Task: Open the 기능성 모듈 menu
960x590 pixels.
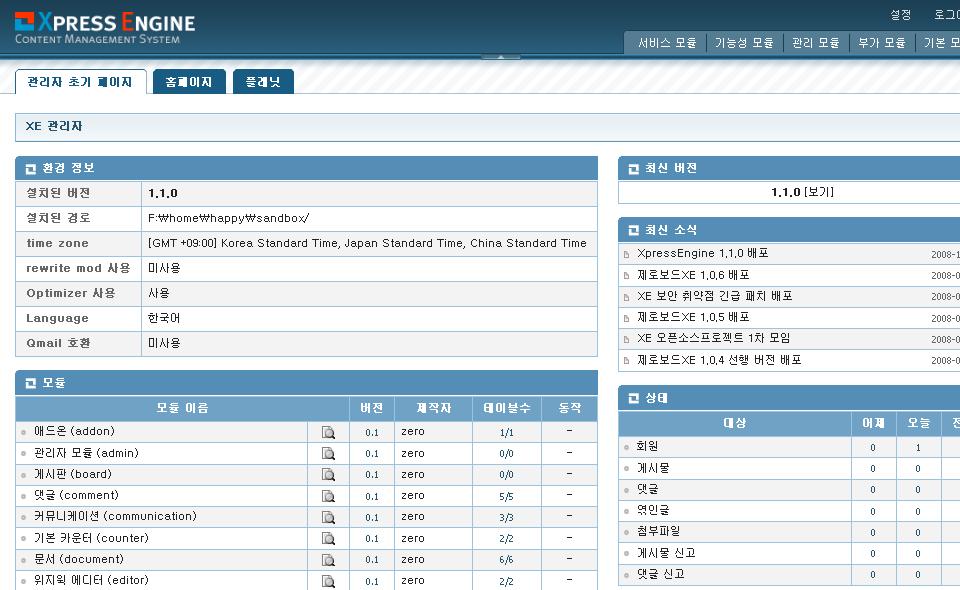Action: [744, 43]
